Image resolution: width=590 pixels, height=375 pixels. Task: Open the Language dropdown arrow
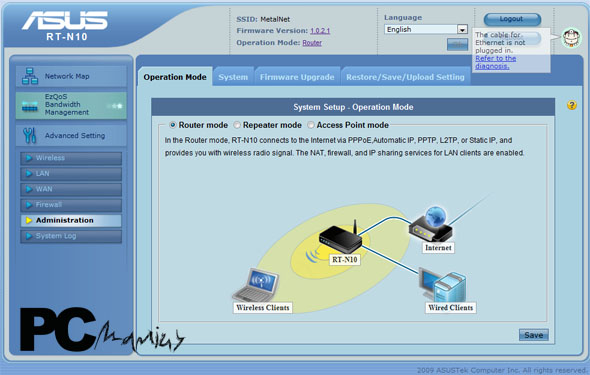point(462,29)
